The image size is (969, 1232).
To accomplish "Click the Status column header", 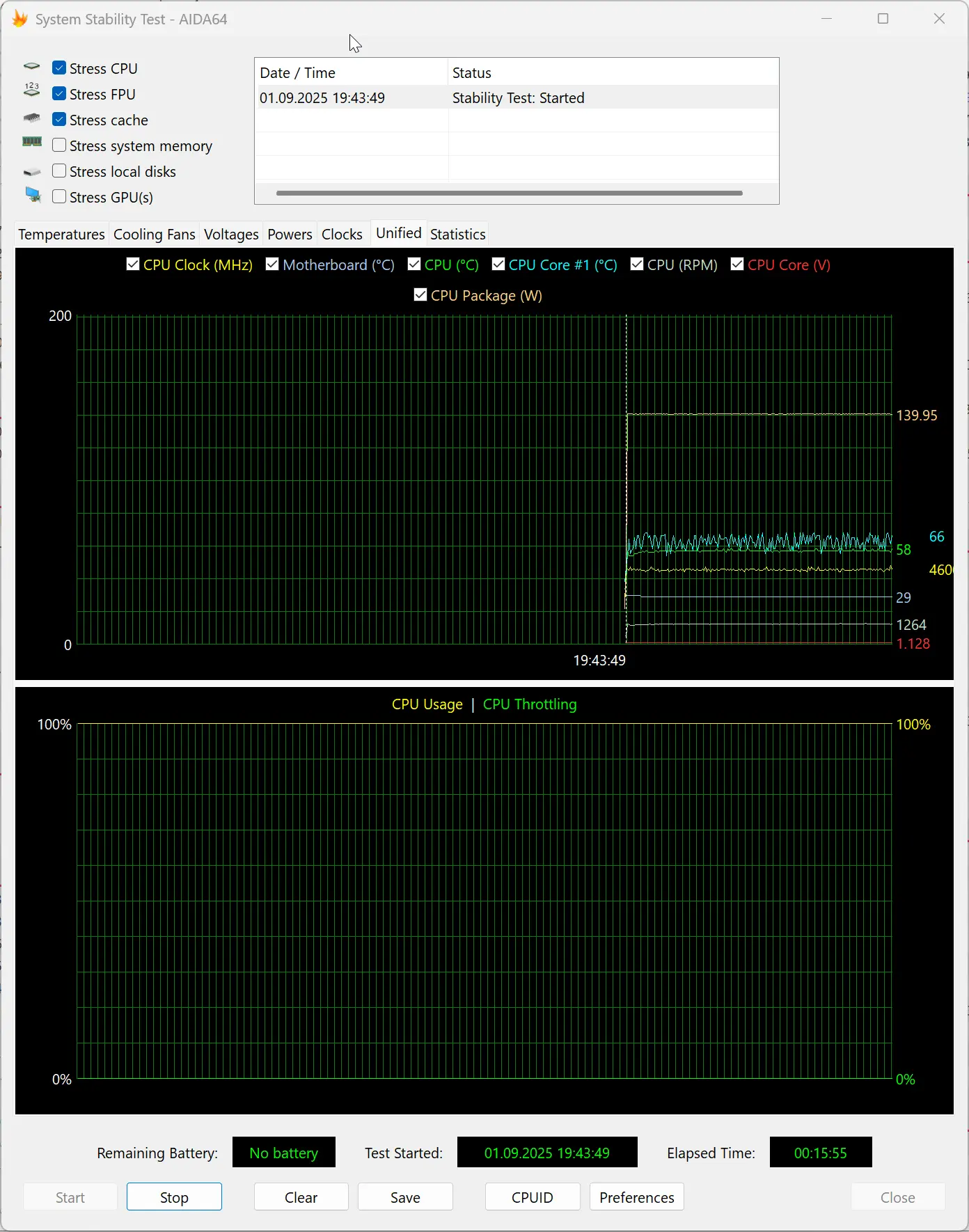I will point(613,72).
